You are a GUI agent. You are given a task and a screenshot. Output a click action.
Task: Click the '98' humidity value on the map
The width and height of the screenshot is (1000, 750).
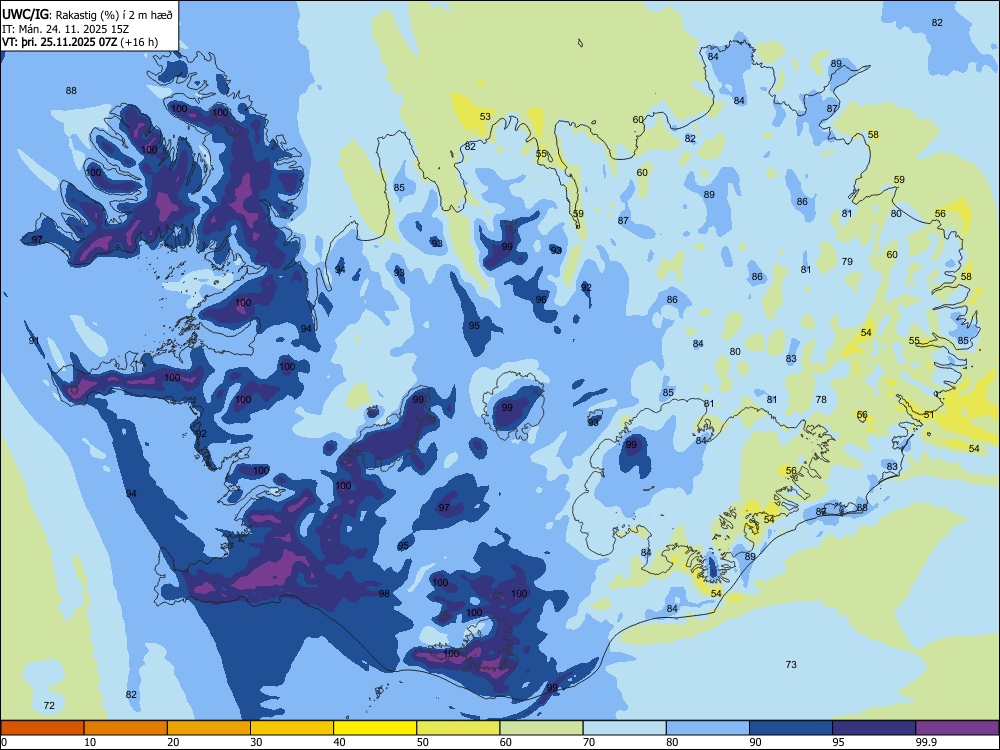384,594
